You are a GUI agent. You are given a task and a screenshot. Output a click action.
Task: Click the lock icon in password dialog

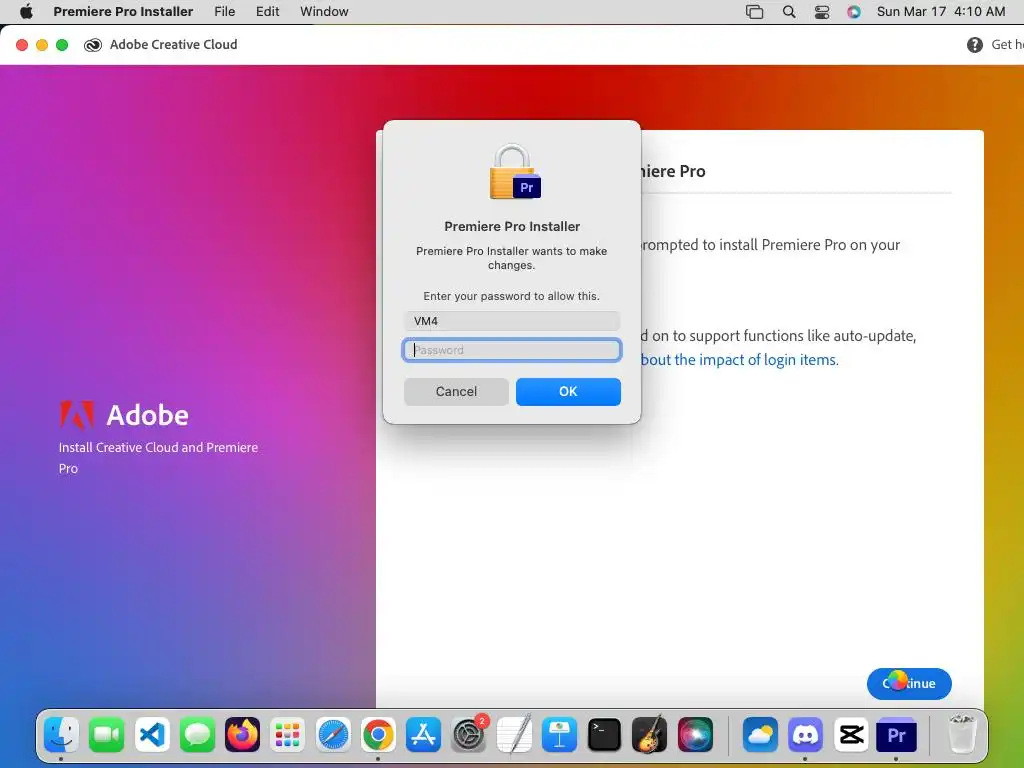[x=515, y=172]
